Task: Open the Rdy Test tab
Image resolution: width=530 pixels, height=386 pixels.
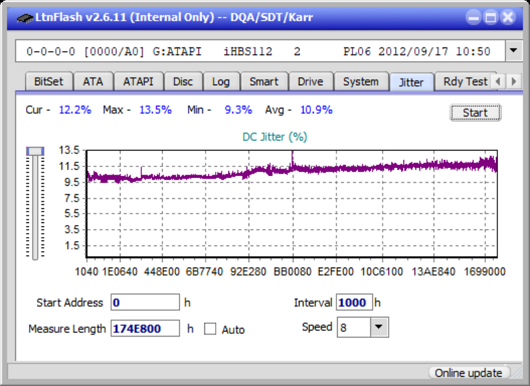Action: tap(465, 82)
